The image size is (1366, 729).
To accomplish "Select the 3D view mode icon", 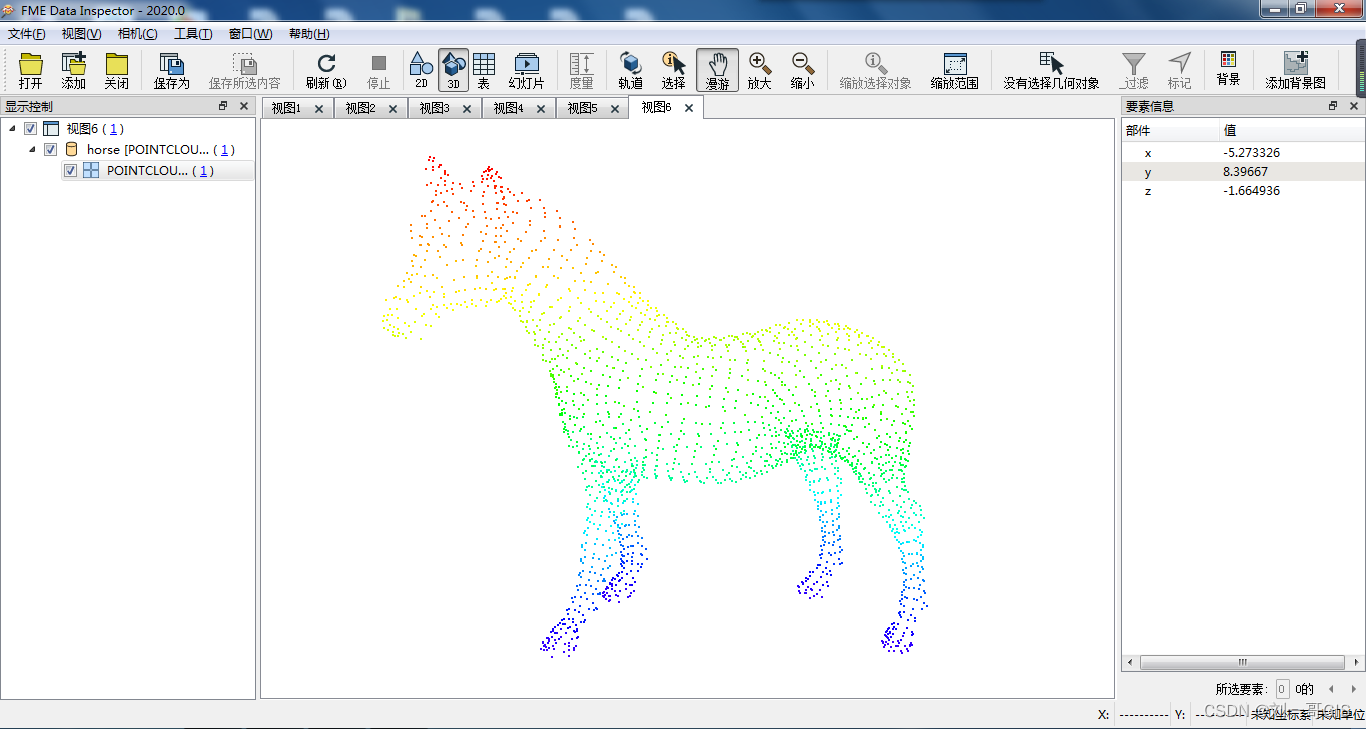I will coord(453,70).
